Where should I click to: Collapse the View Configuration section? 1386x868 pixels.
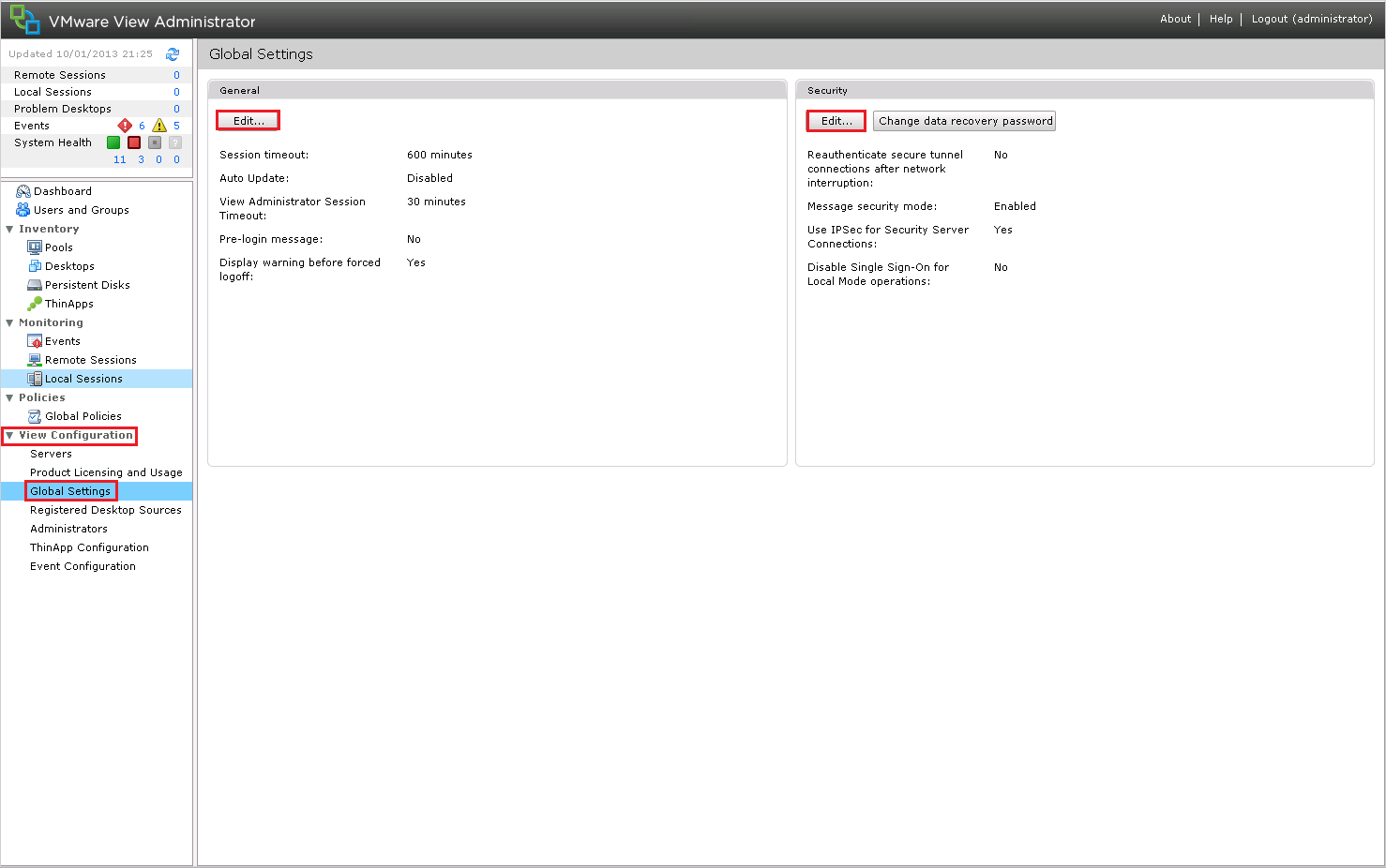click(9, 435)
